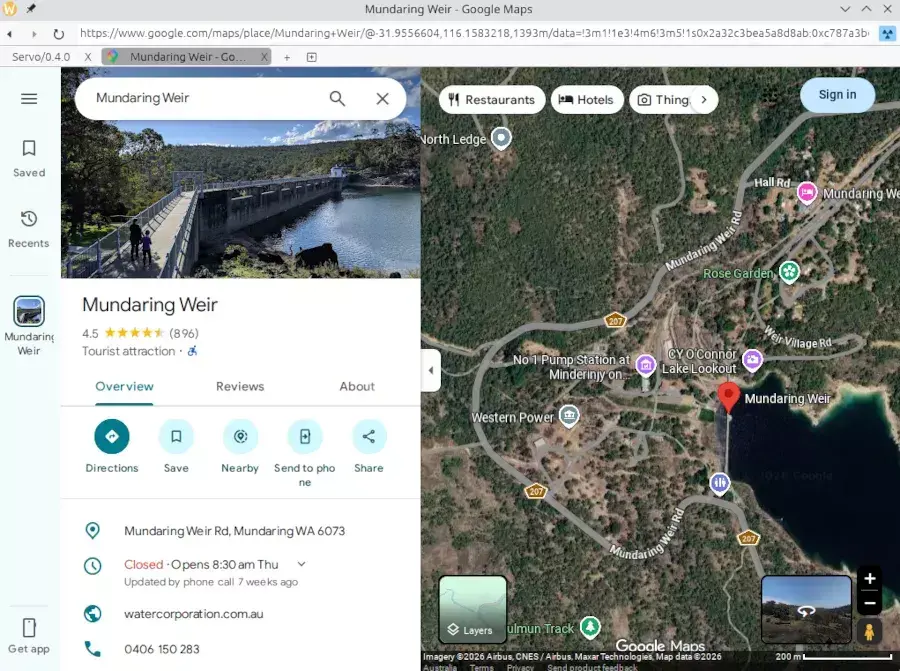Image resolution: width=900 pixels, height=671 pixels.
Task: Click the globe website icon
Action: pyautogui.click(x=92, y=614)
